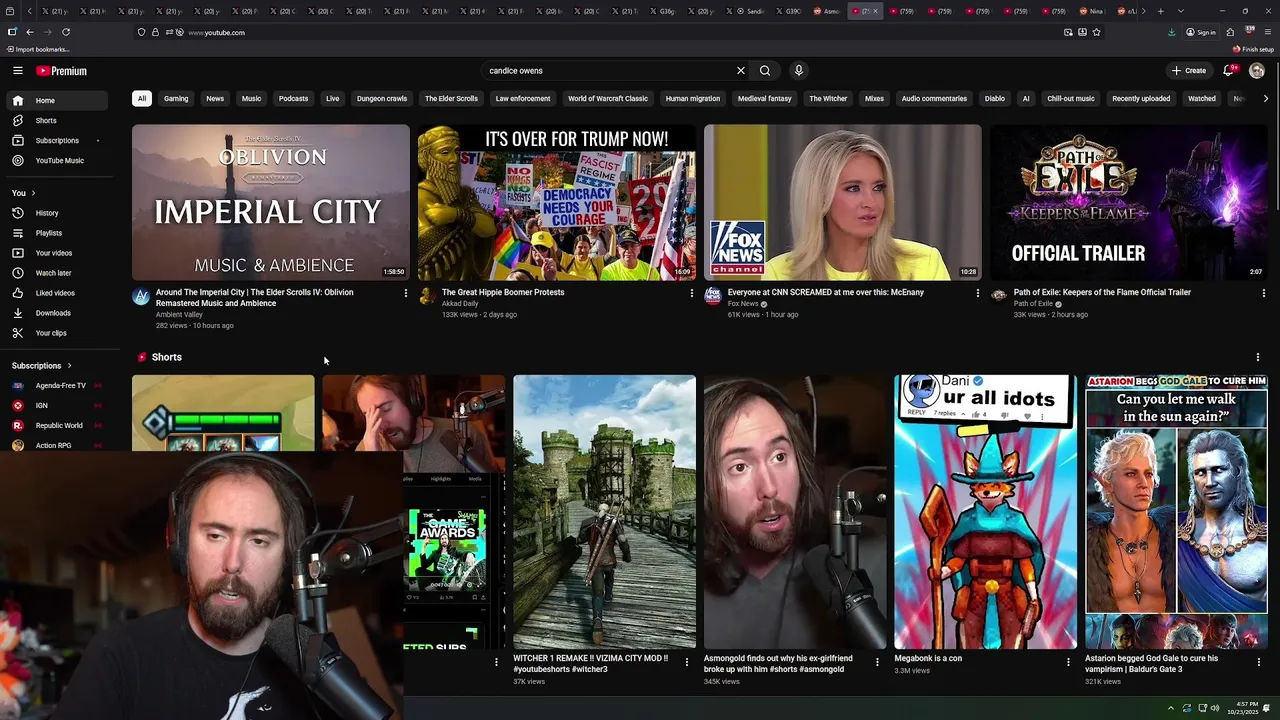This screenshot has height=720, width=1280.
Task: Open the notifications bell
Action: 1229,71
